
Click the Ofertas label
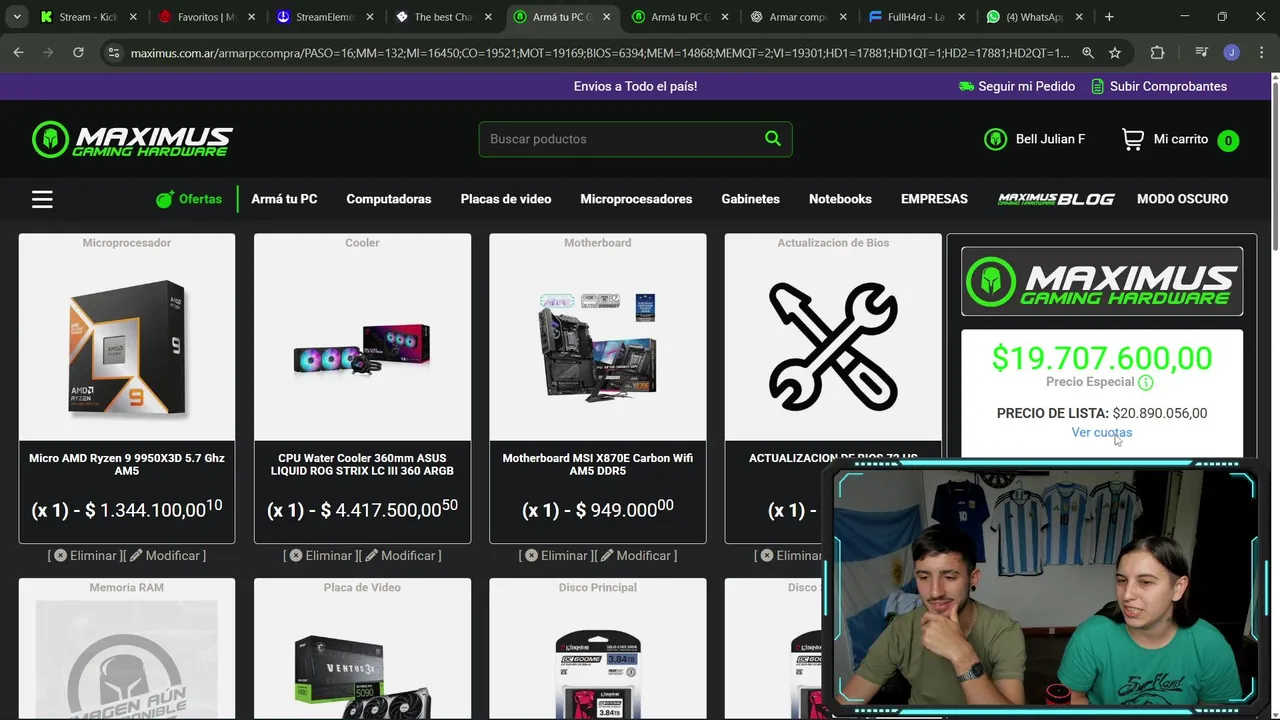pos(200,199)
